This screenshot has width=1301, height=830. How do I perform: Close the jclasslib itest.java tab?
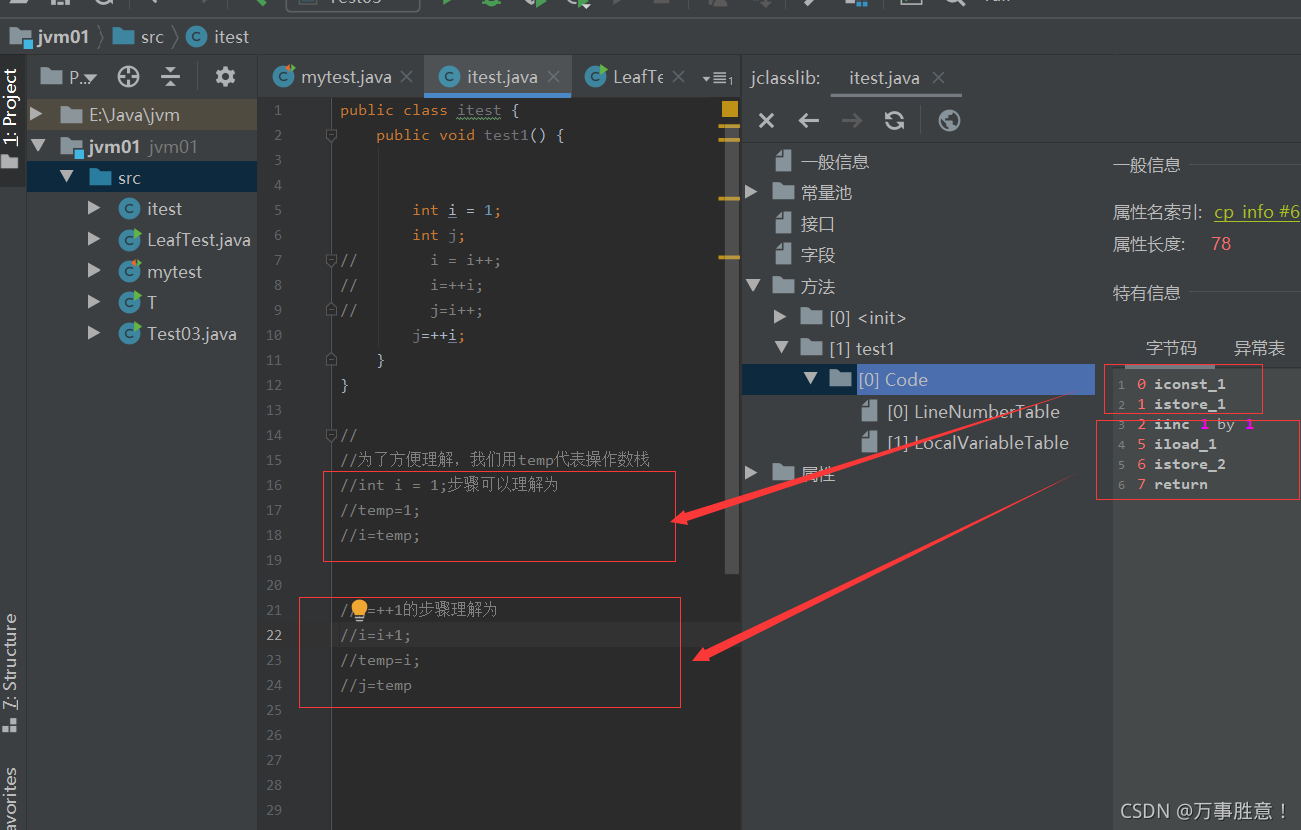pyautogui.click(x=938, y=78)
